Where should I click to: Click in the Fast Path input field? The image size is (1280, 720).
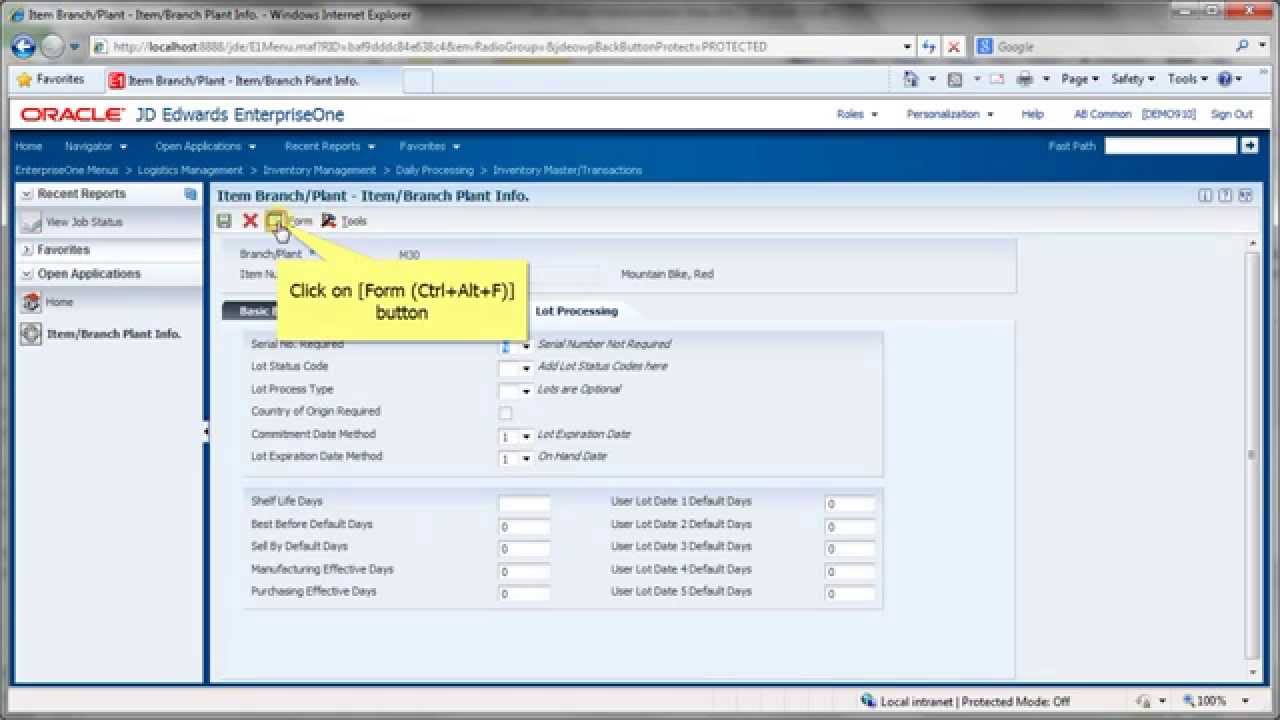[x=1170, y=146]
